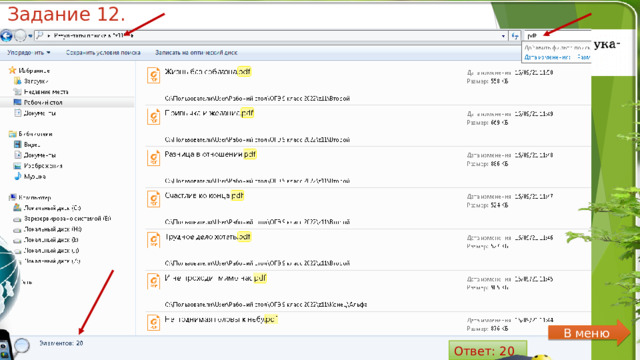Select Избранное star in navigation pane

click(x=12, y=70)
